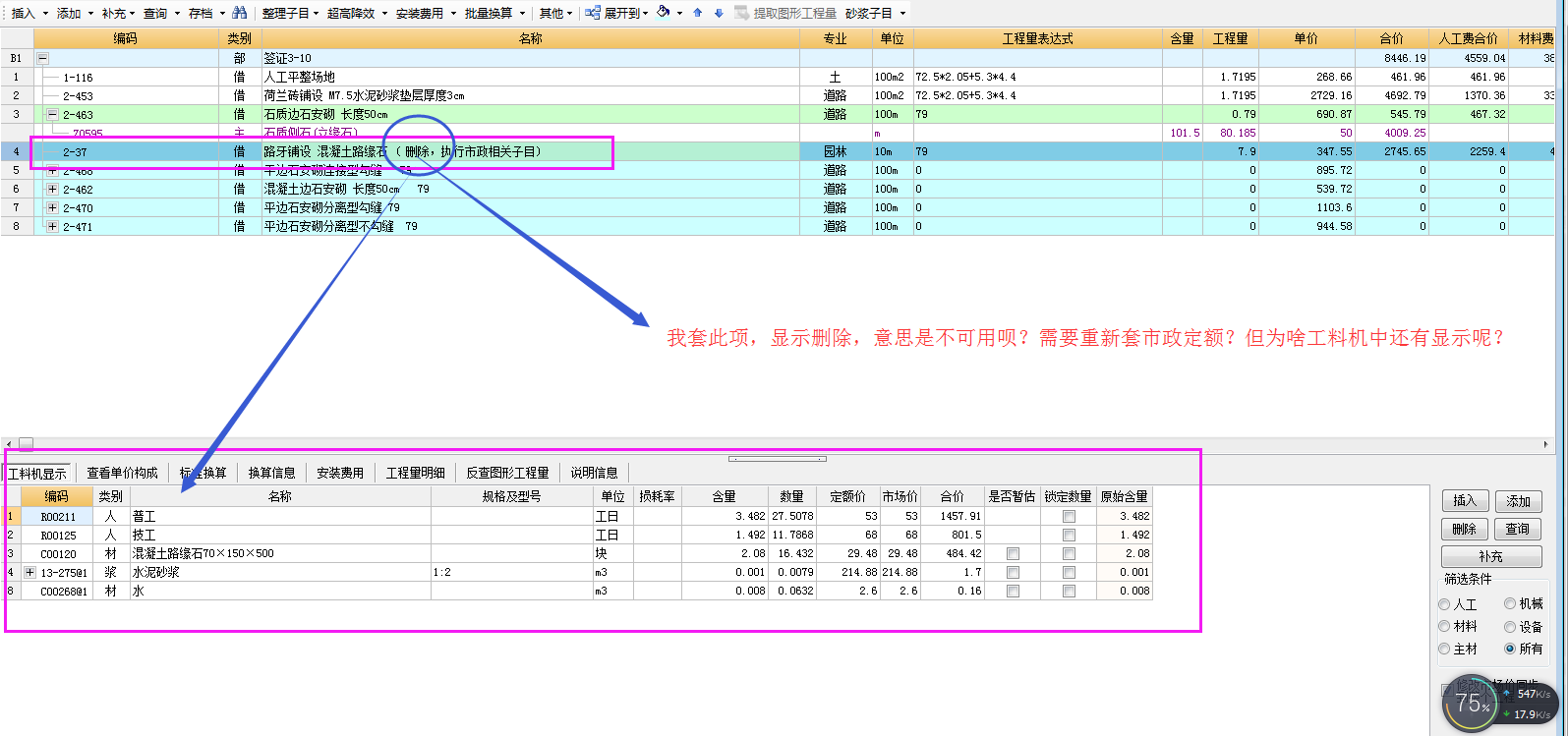The width and height of the screenshot is (1568, 736).
Task: Tick 是否暂估 checkbox for 混凝土路缘石 row
Action: [1013, 553]
